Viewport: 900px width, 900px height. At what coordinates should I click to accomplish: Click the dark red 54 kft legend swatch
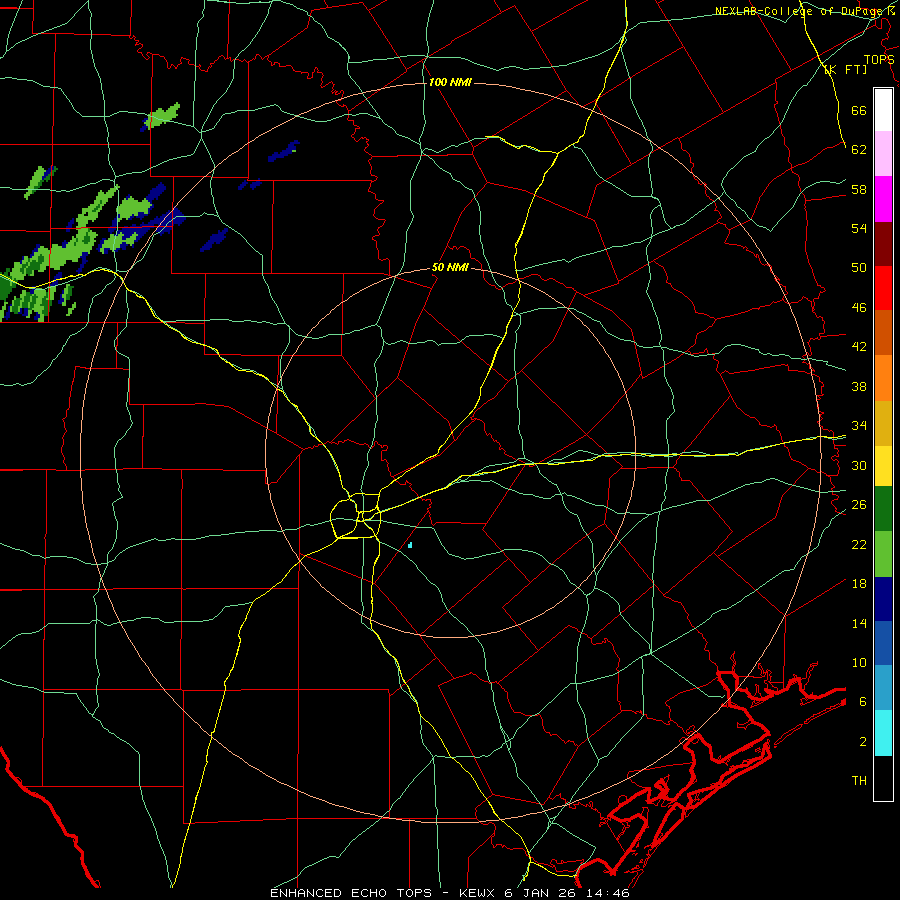[x=883, y=244]
